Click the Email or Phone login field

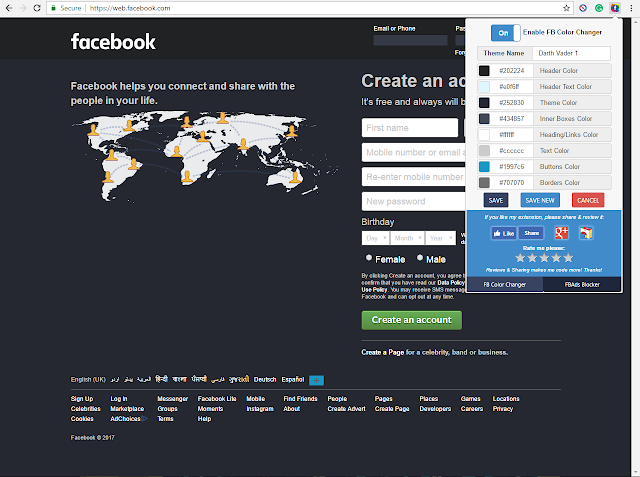pyautogui.click(x=410, y=40)
